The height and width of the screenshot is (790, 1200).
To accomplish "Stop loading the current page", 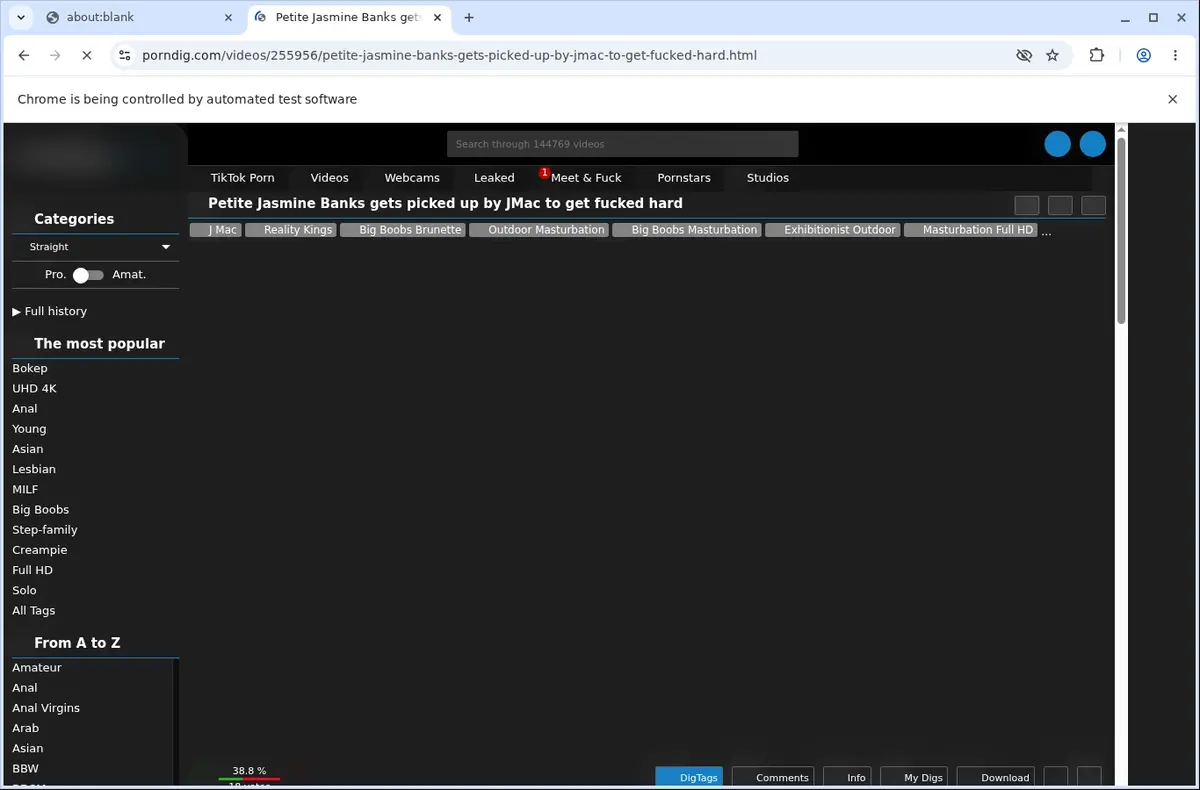I will point(86,56).
